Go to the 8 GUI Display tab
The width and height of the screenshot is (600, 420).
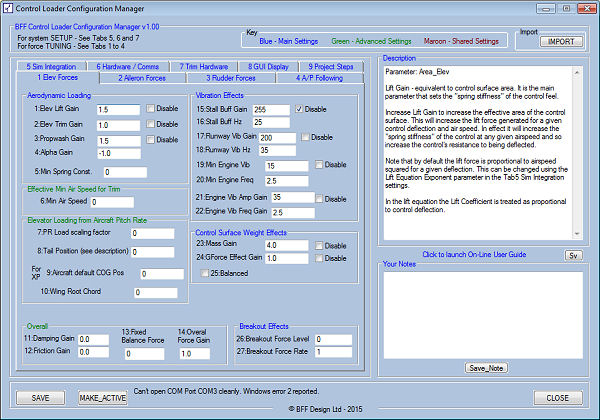pyautogui.click(x=269, y=66)
